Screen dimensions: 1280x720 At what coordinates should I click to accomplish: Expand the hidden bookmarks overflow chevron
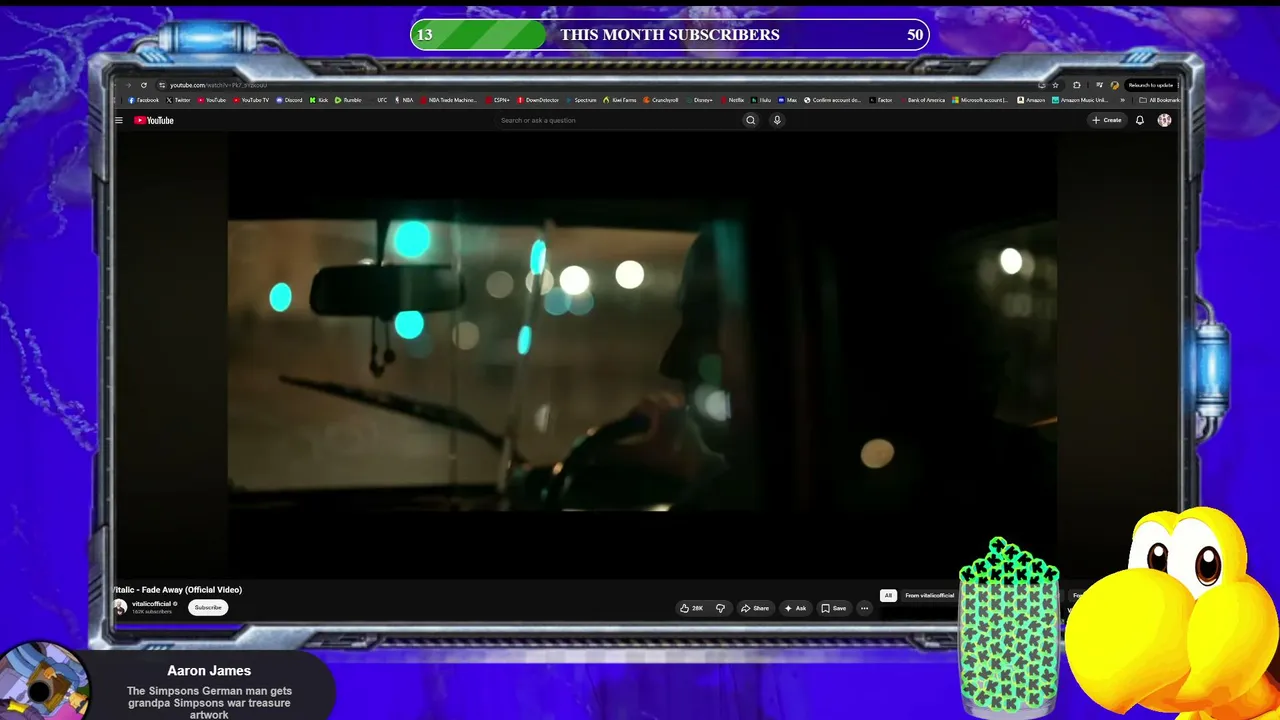tap(1122, 100)
